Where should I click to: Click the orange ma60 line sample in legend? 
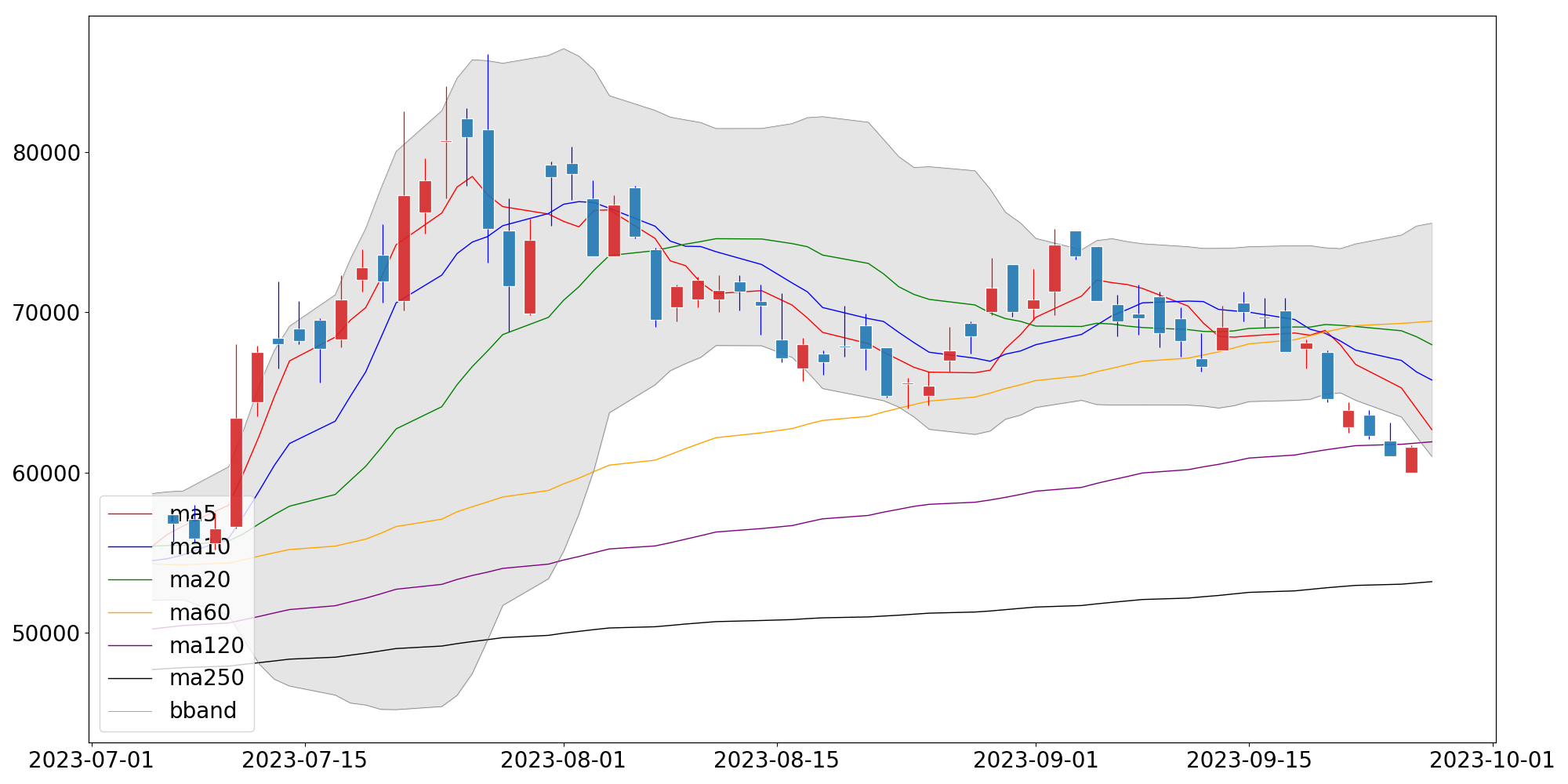(130, 612)
